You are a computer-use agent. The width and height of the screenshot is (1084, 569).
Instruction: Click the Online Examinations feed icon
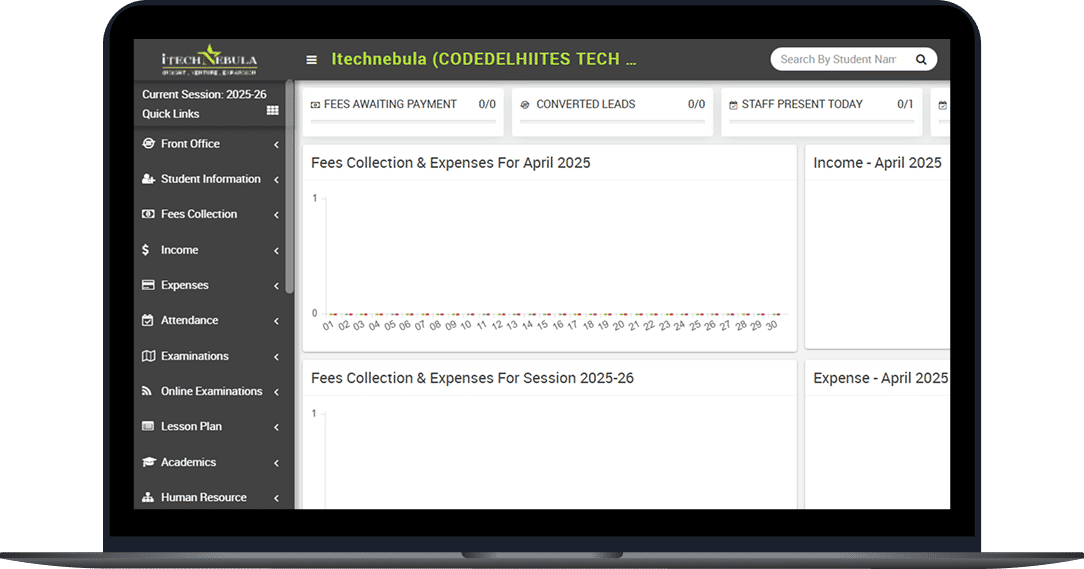click(x=147, y=391)
